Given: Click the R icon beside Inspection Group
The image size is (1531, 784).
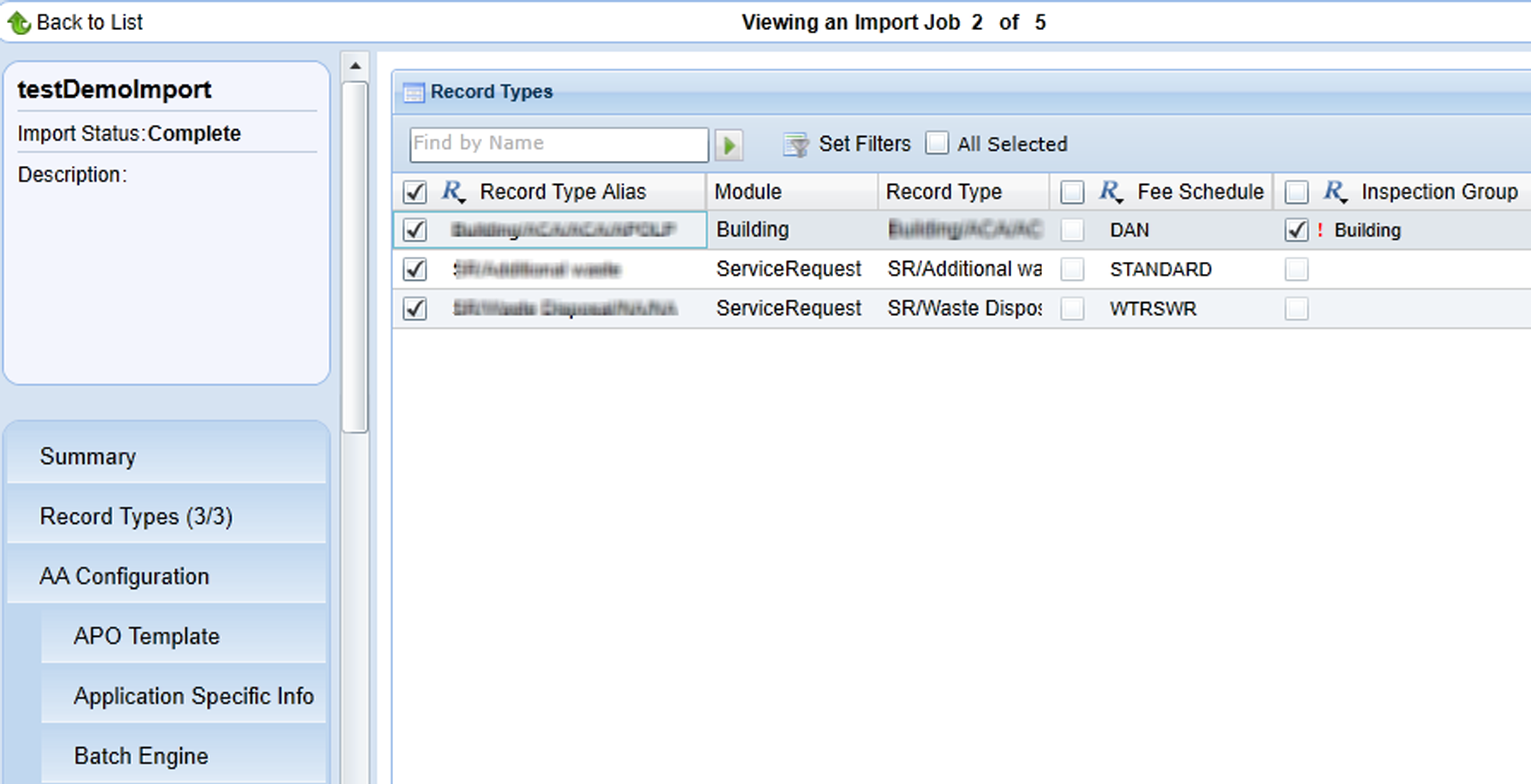Looking at the screenshot, I should pyautogui.click(x=1335, y=192).
